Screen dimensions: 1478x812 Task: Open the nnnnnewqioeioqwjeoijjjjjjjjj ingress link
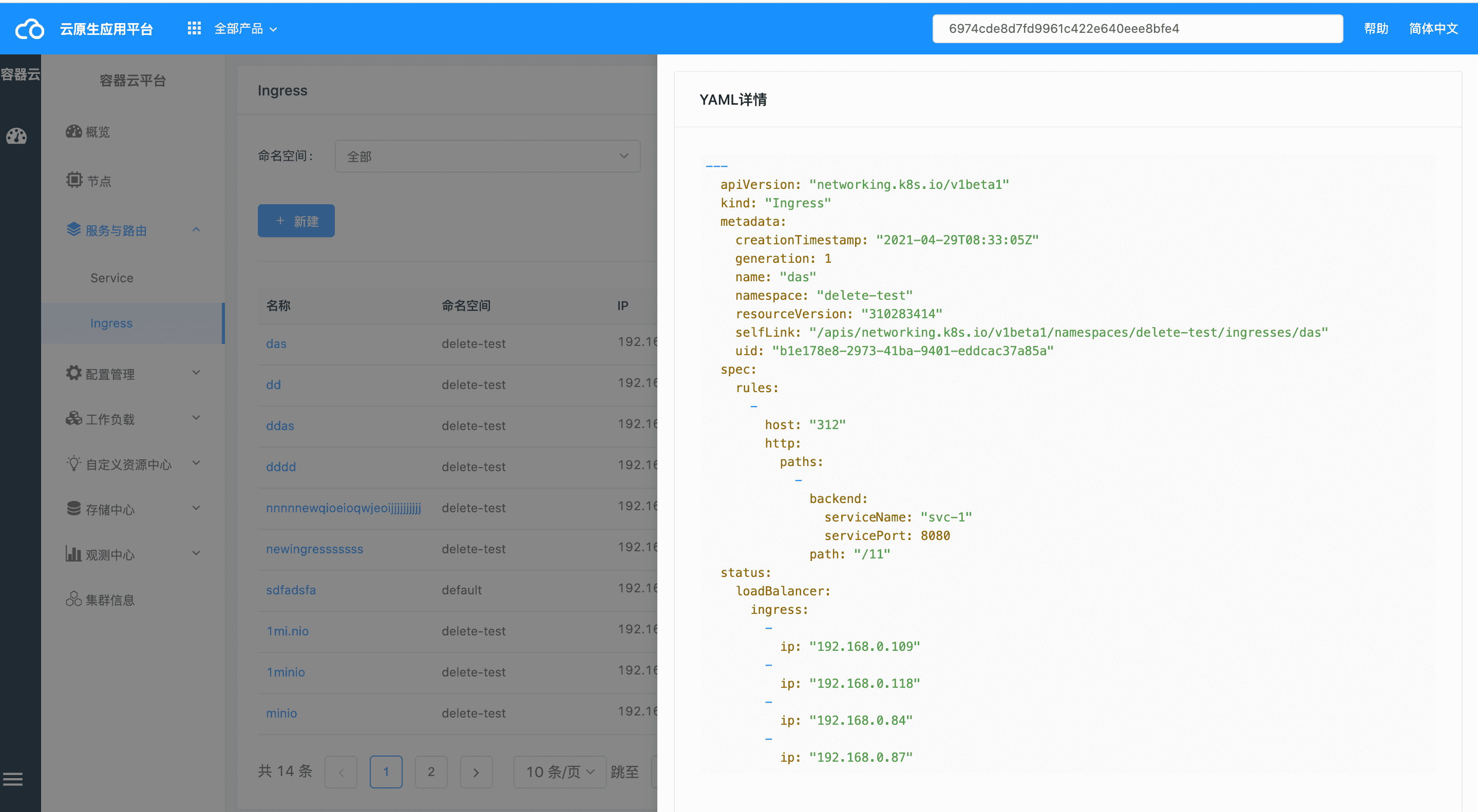344,508
